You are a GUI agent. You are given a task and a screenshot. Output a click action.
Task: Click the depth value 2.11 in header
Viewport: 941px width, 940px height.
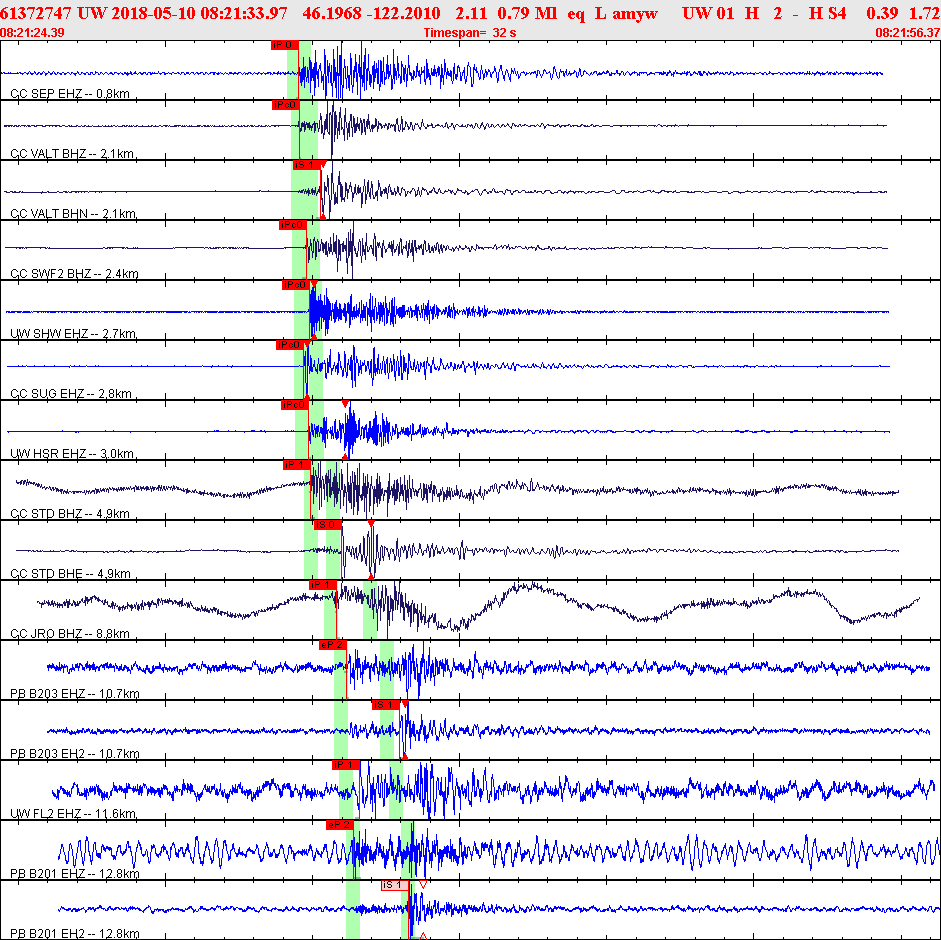point(471,13)
